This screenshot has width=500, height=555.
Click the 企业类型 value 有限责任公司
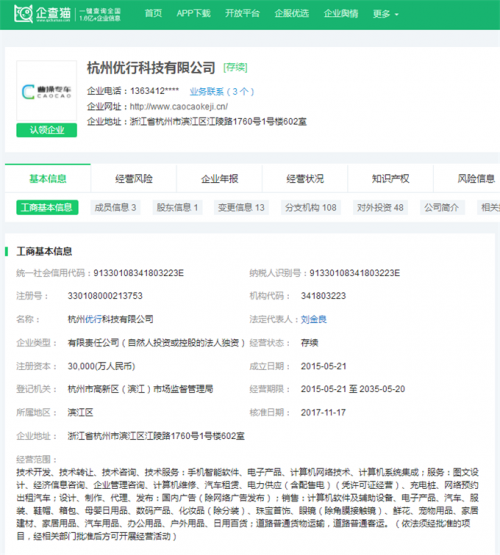click(156, 343)
